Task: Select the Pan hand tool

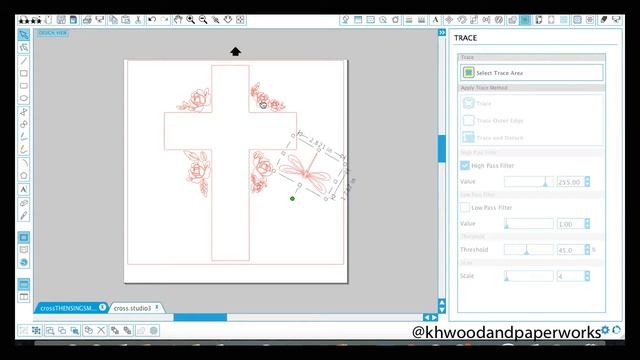Action: pos(178,20)
